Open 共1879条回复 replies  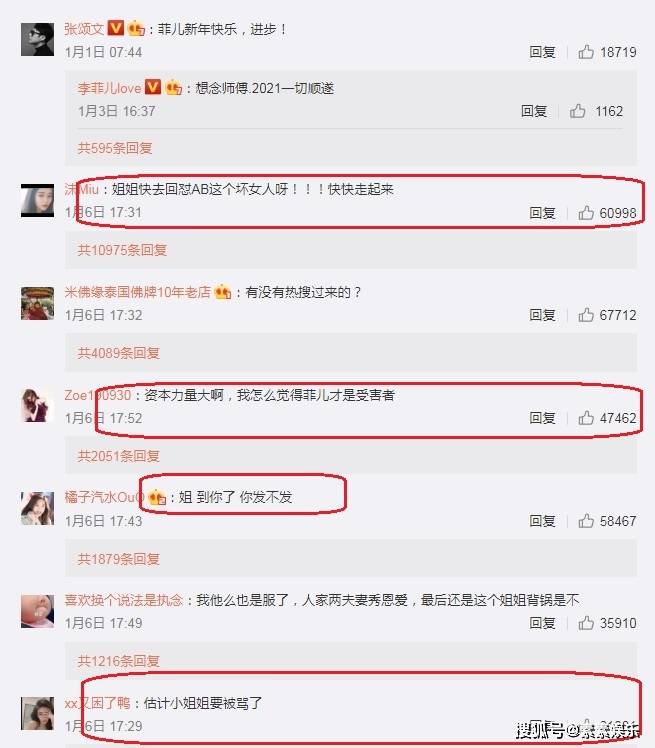(x=118, y=558)
